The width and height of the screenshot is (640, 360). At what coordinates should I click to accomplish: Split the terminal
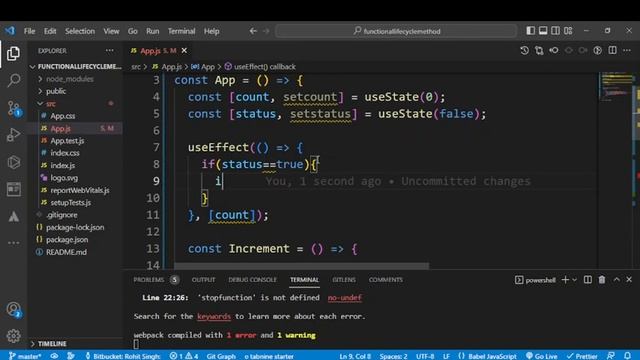pyautogui.click(x=588, y=280)
